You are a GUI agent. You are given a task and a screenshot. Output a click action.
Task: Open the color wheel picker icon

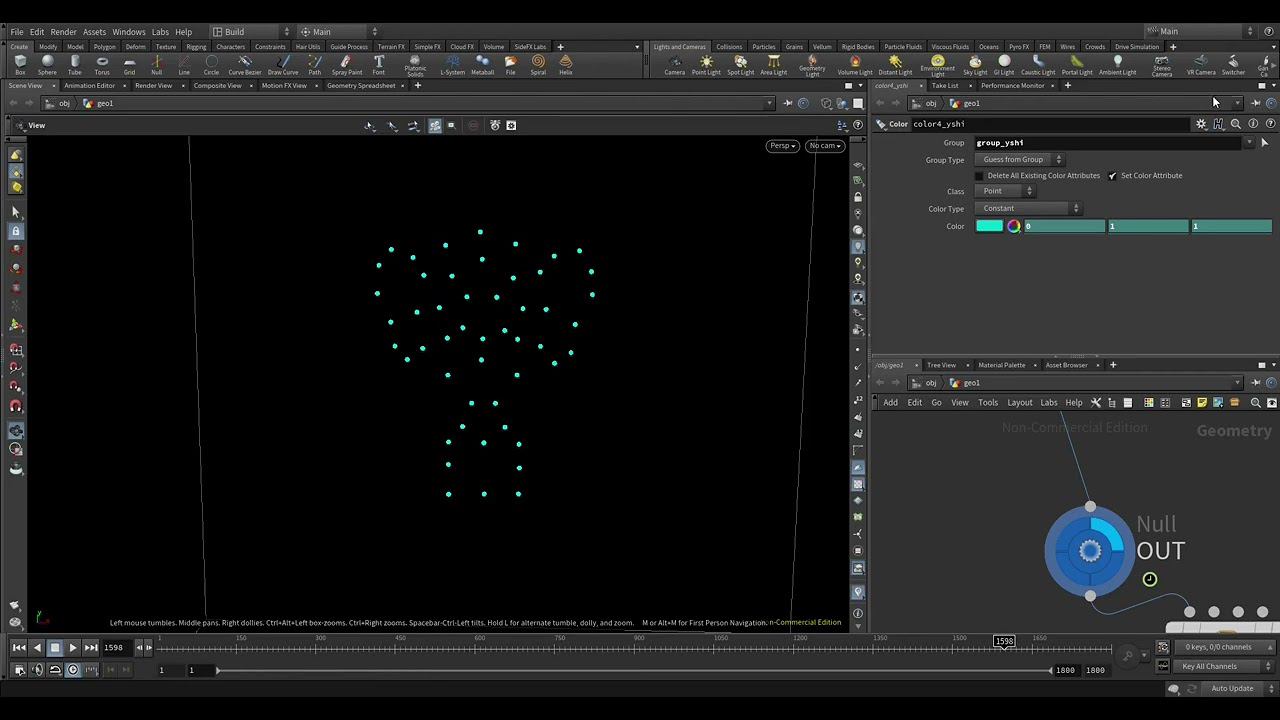coord(1014,226)
